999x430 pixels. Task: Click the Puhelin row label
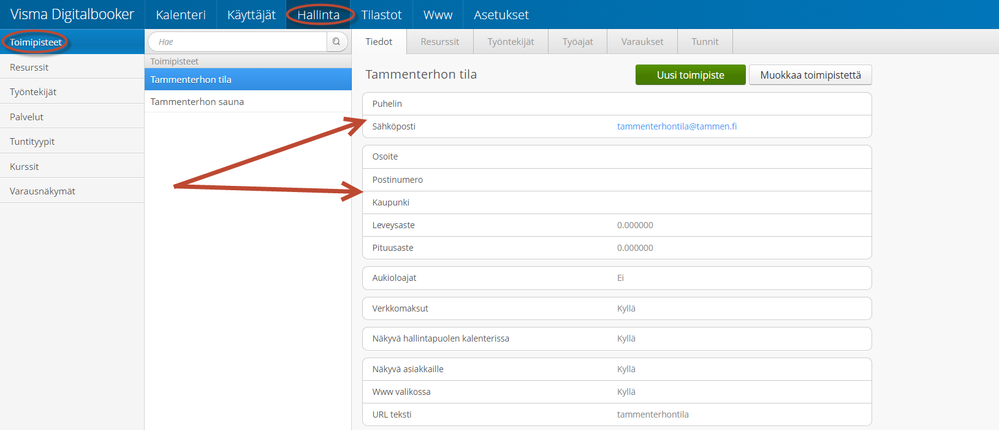387,103
